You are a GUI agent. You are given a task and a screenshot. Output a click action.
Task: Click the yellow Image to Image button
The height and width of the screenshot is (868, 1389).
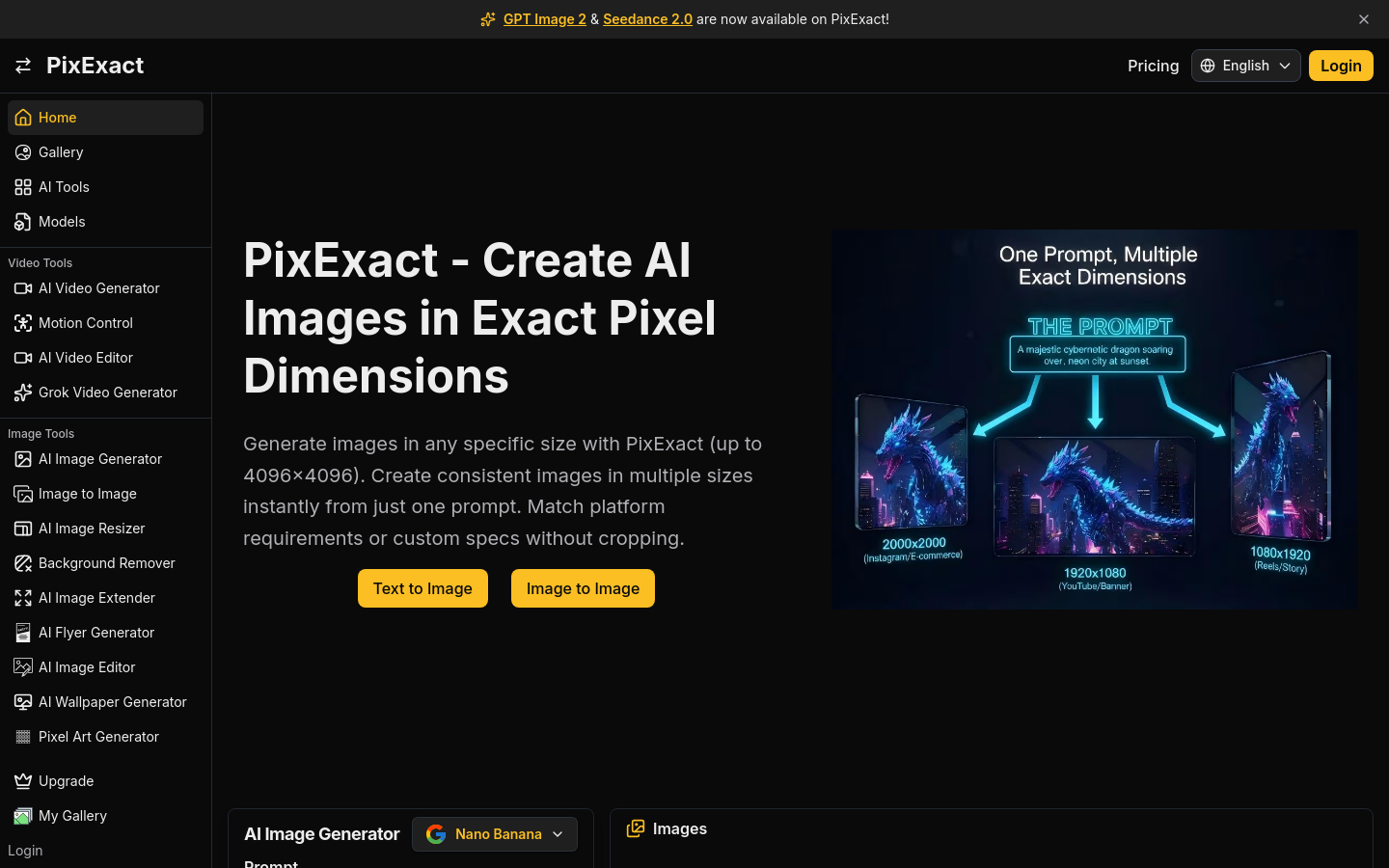[x=583, y=588]
